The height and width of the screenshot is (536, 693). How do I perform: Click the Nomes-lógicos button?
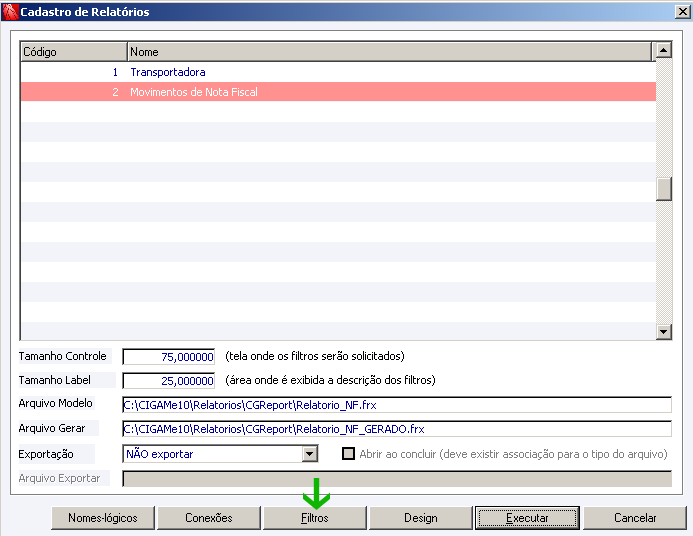pos(103,517)
